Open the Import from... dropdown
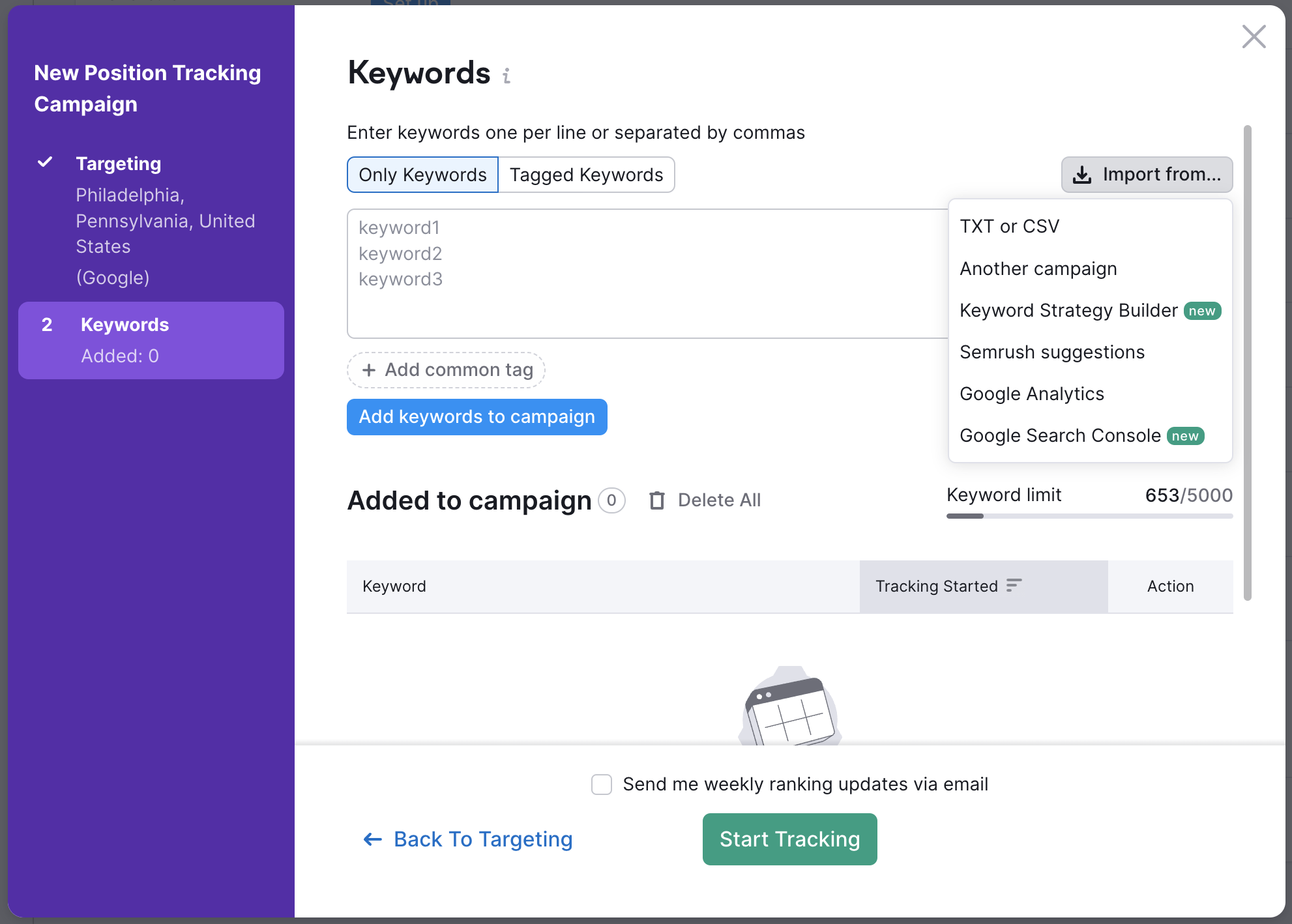Screen dimensions: 1292x924 pos(1147,175)
